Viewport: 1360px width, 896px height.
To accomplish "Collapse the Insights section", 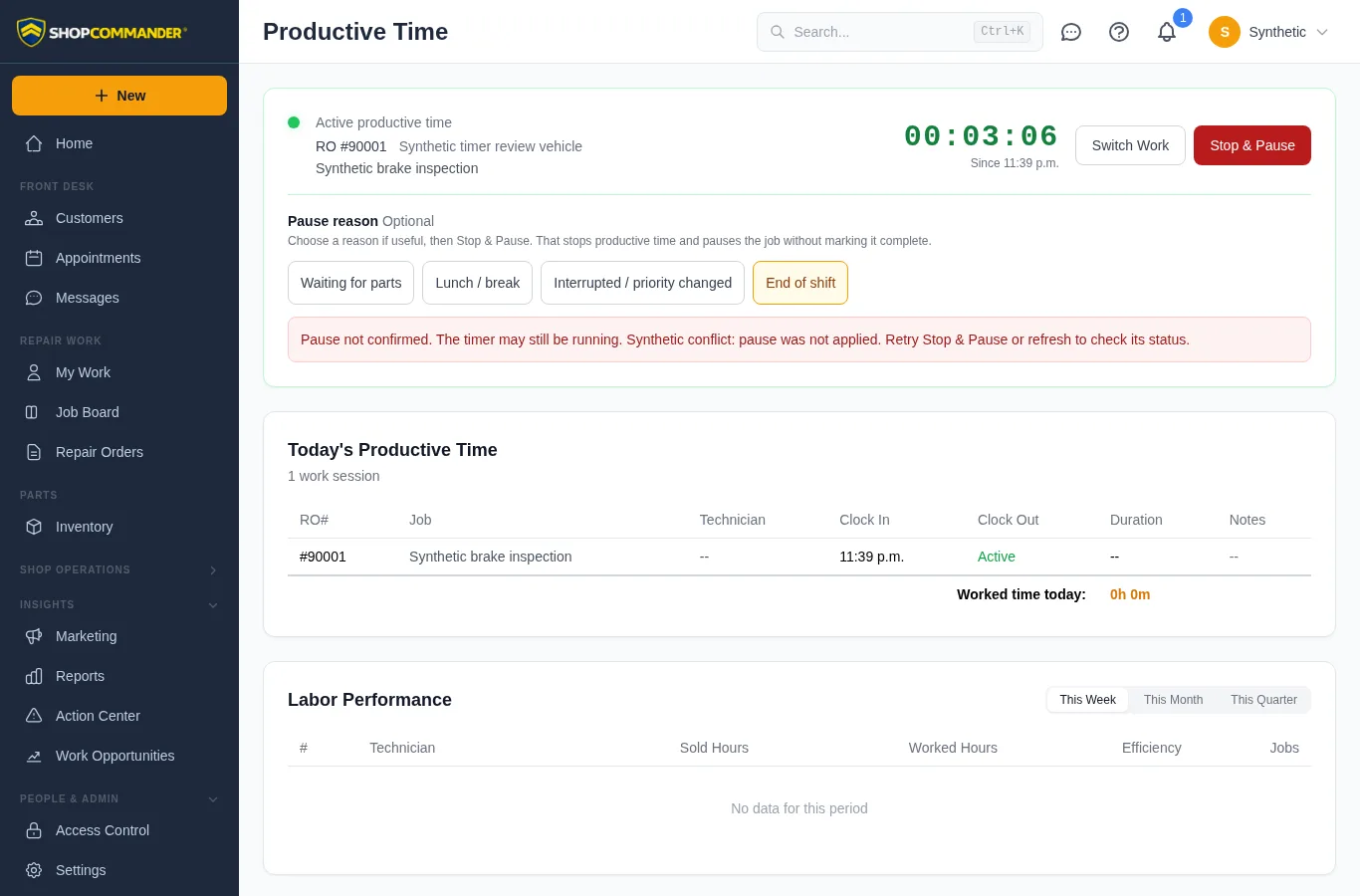I will point(119,604).
